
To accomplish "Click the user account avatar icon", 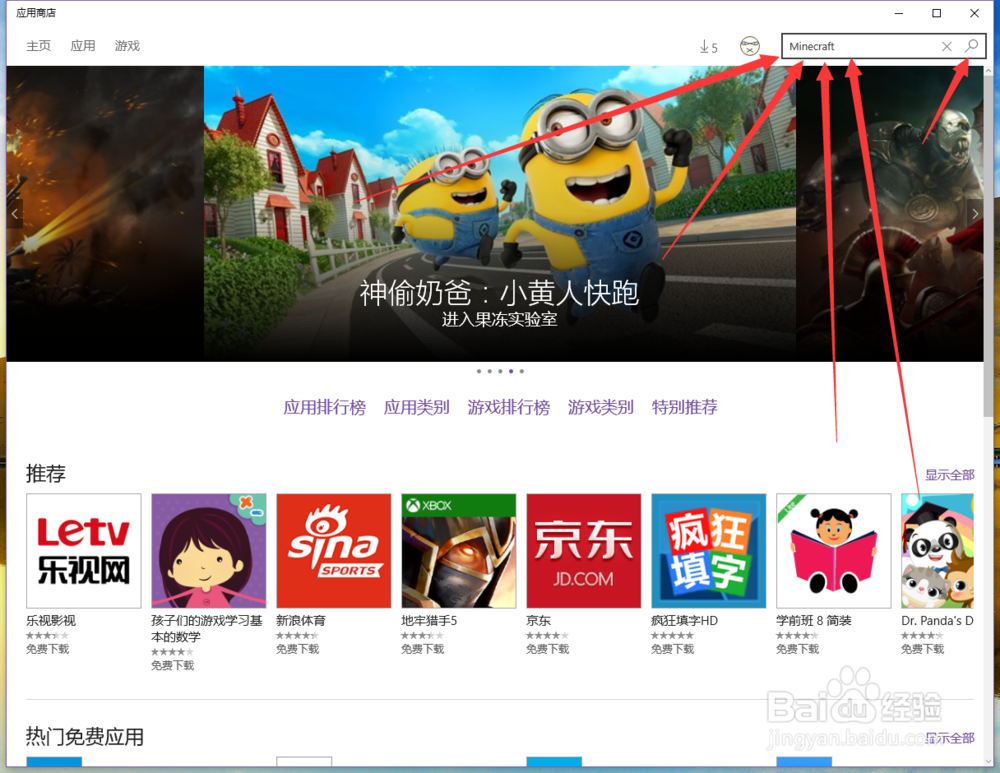I will [750, 45].
